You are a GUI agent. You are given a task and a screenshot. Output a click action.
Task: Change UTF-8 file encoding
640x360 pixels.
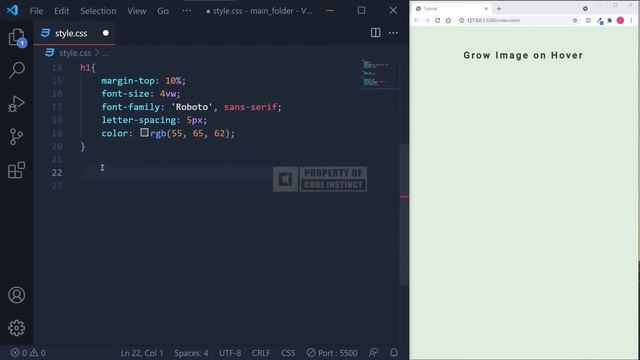click(x=230, y=353)
